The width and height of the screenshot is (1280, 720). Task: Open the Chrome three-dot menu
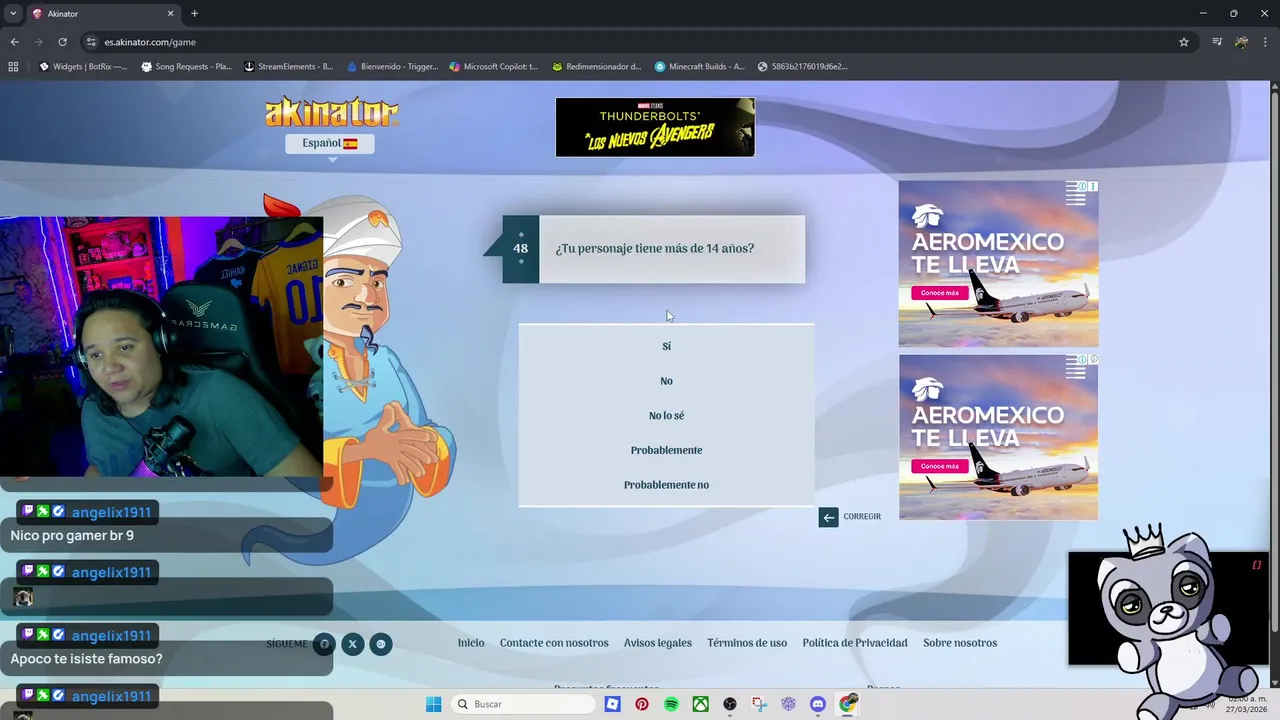pos(1265,42)
